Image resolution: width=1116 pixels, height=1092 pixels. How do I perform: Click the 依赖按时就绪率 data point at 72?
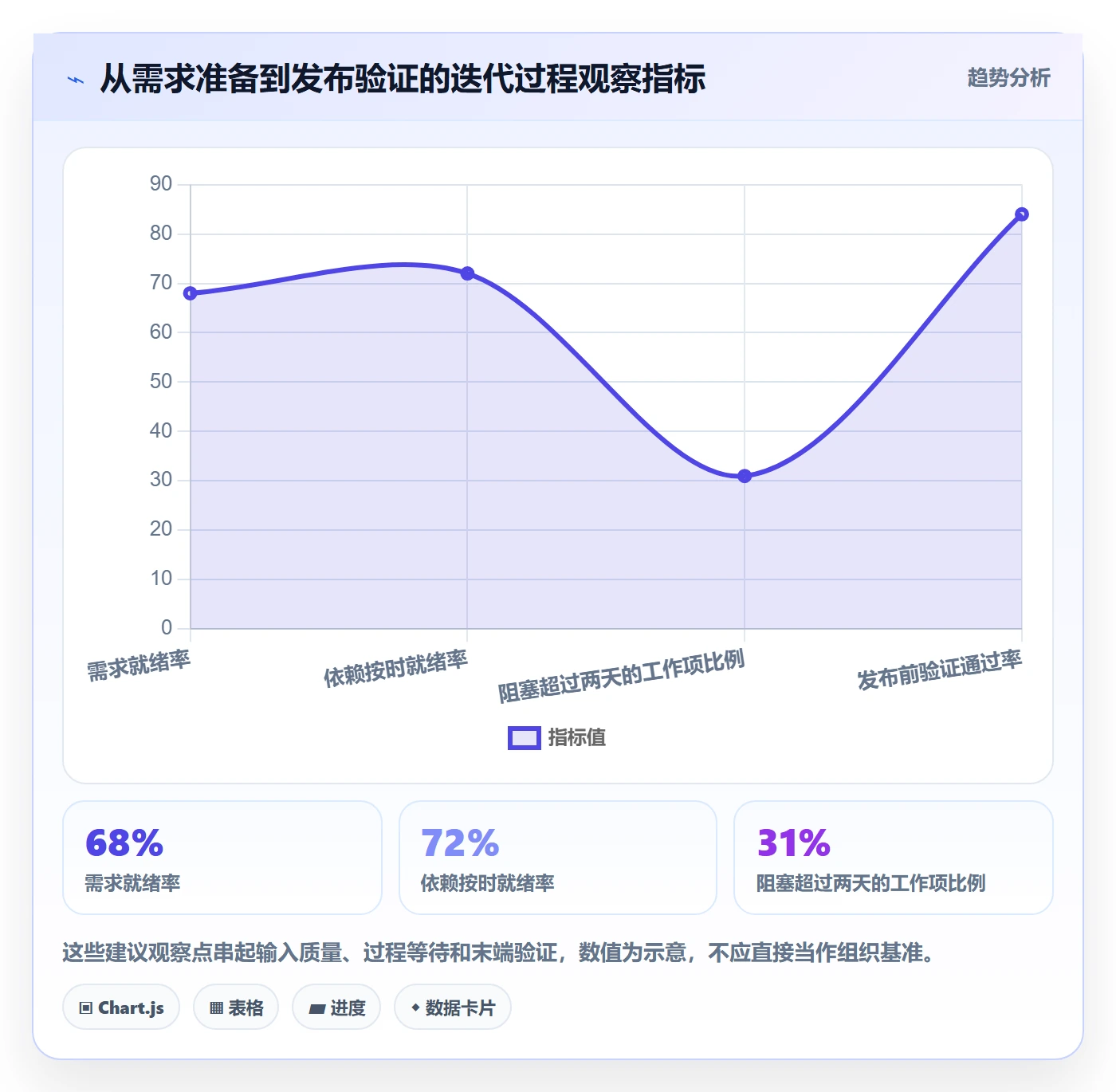click(x=467, y=273)
